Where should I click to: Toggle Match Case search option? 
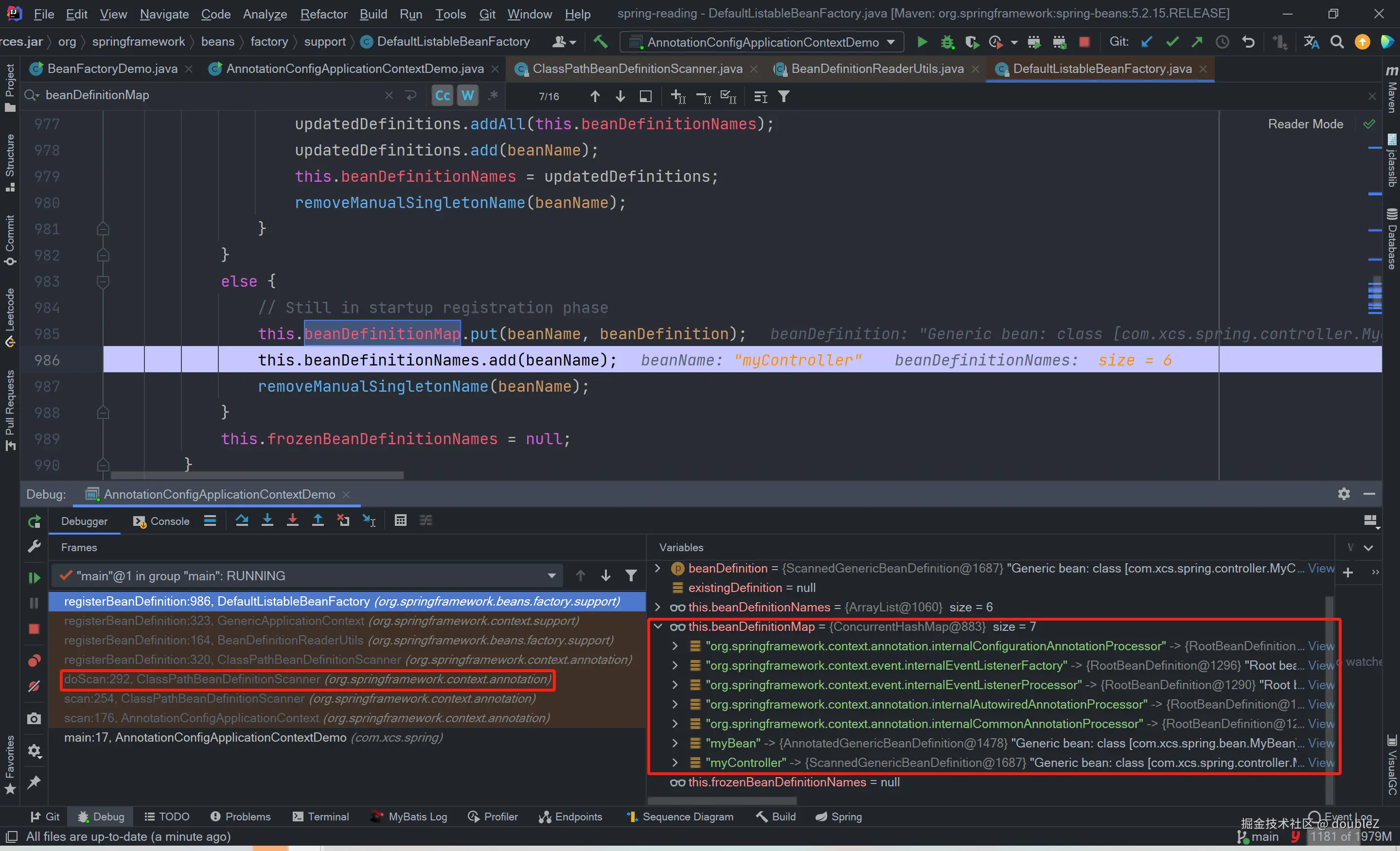[442, 96]
